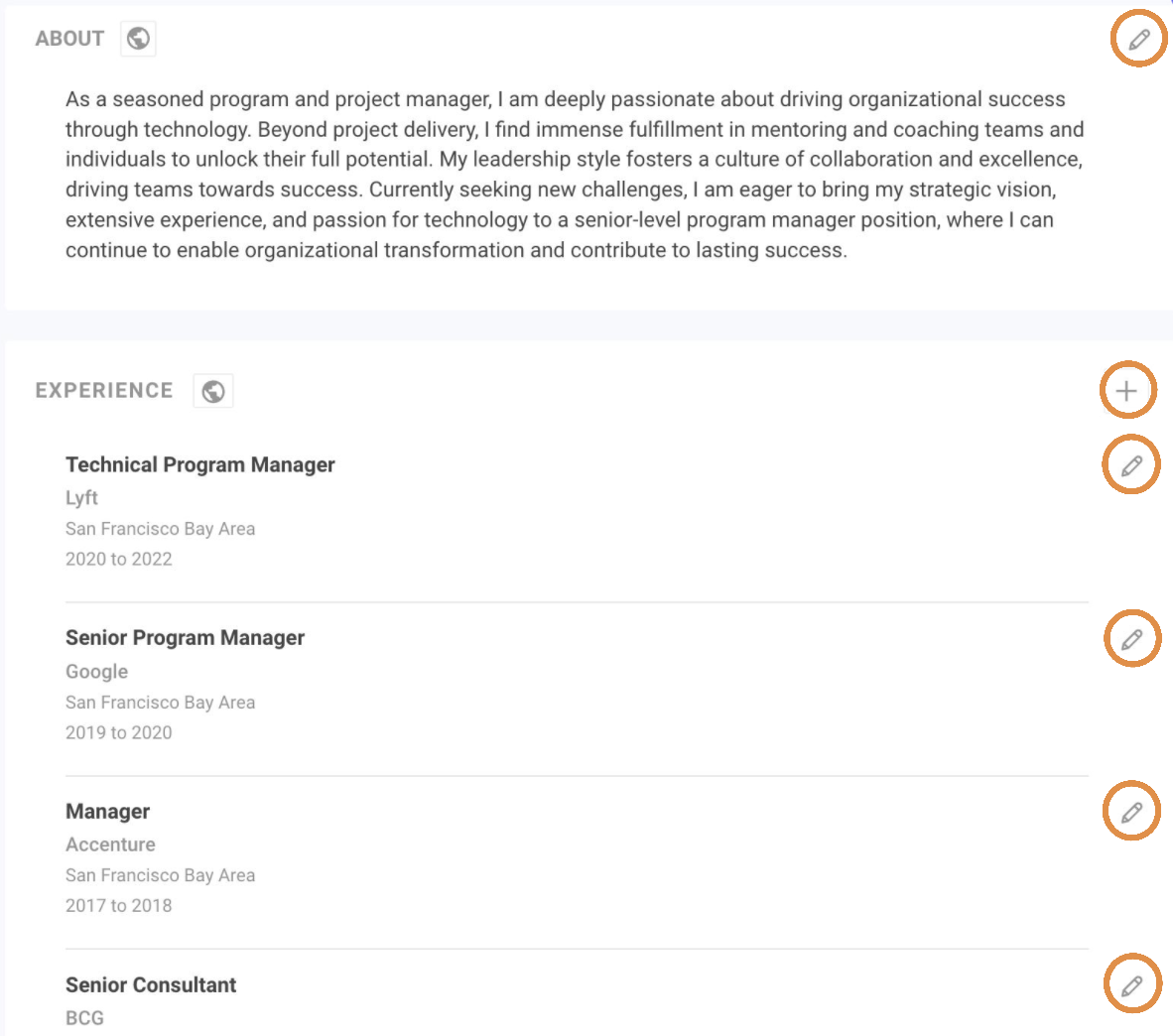
Task: Click the ABOUT section heading
Action: tap(69, 39)
